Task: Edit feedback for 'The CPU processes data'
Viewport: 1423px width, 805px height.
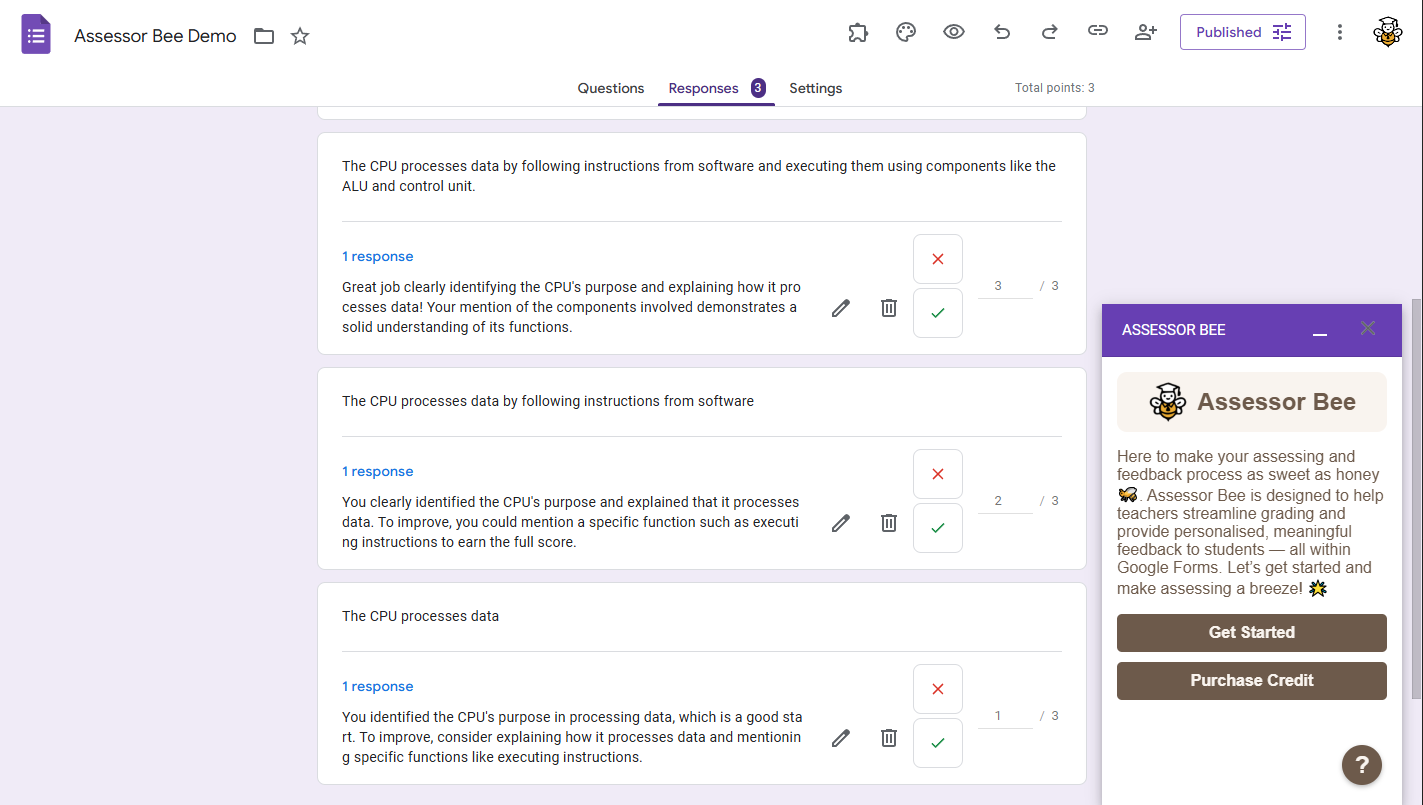Action: pyautogui.click(x=841, y=738)
